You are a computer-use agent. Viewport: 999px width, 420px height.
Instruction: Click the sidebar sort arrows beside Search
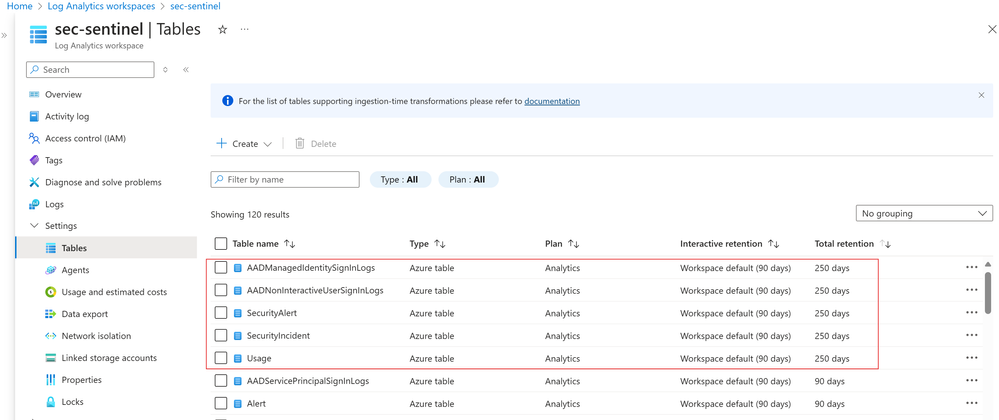(x=166, y=69)
